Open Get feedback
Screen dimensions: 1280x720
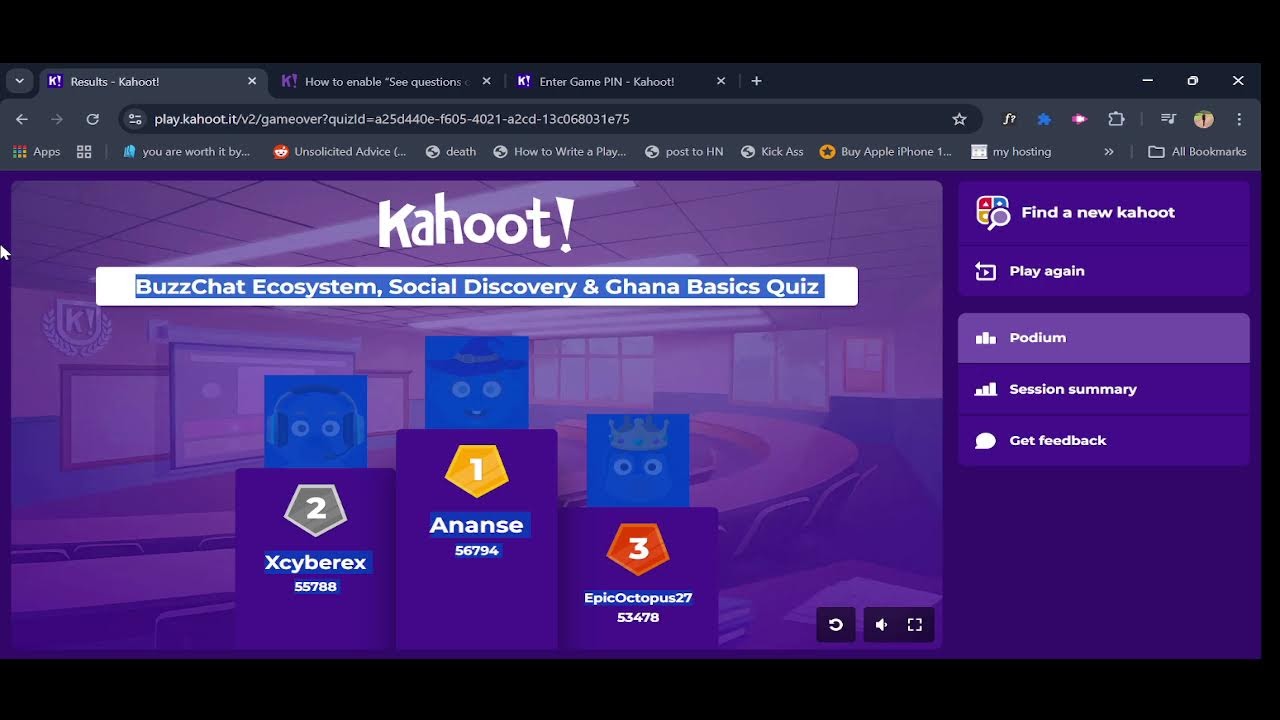(x=1104, y=440)
